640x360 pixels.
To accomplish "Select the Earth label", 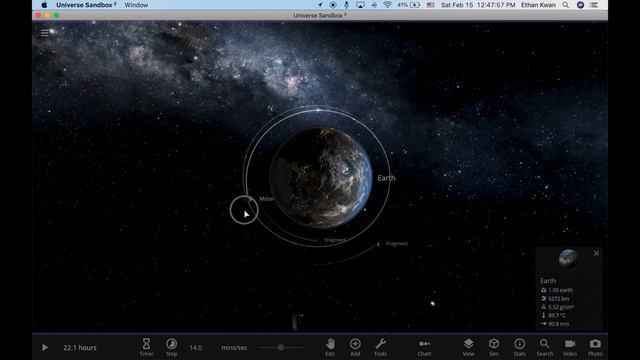I will coord(386,178).
